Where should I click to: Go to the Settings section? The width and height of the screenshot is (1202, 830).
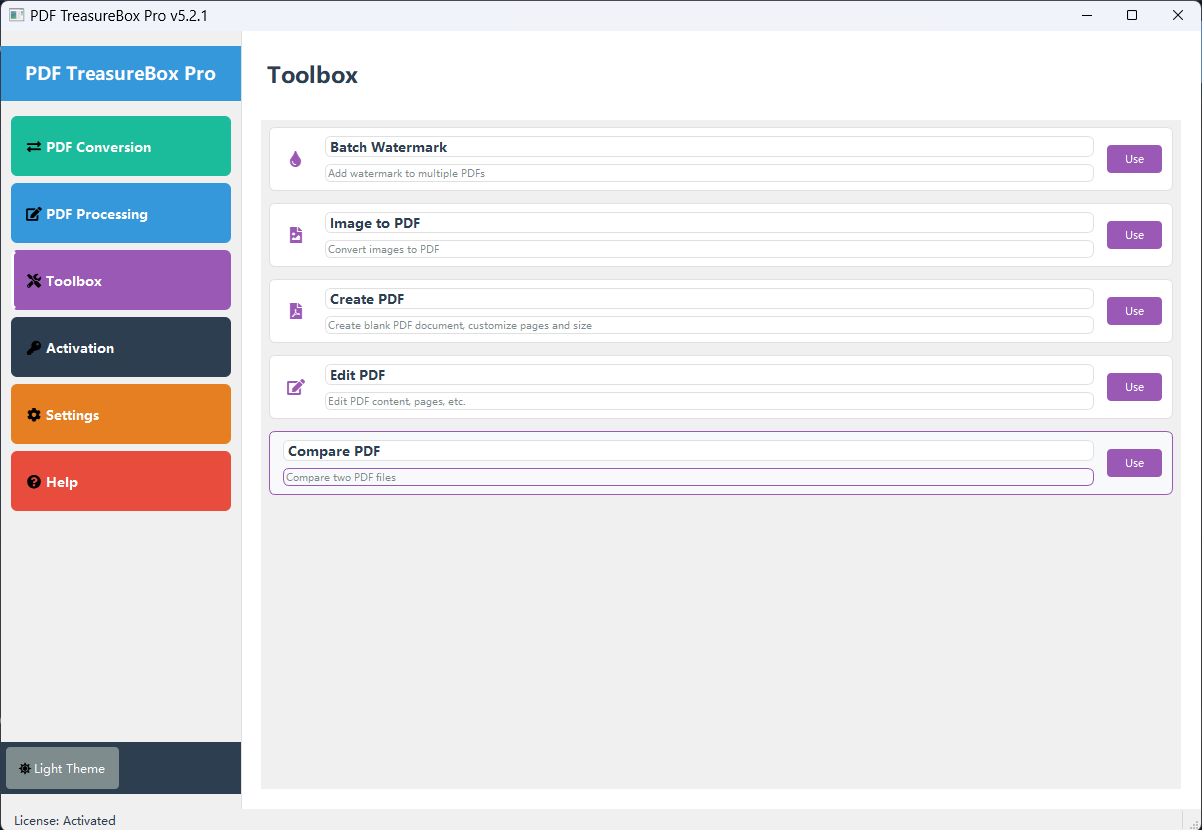coord(121,414)
